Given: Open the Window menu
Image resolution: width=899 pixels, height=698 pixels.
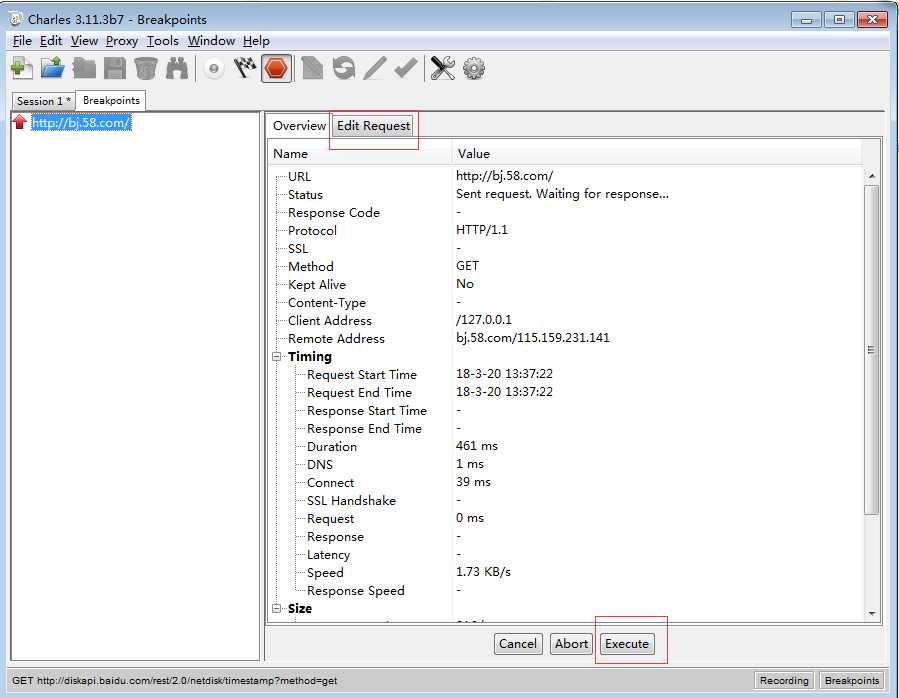Looking at the screenshot, I should 211,41.
